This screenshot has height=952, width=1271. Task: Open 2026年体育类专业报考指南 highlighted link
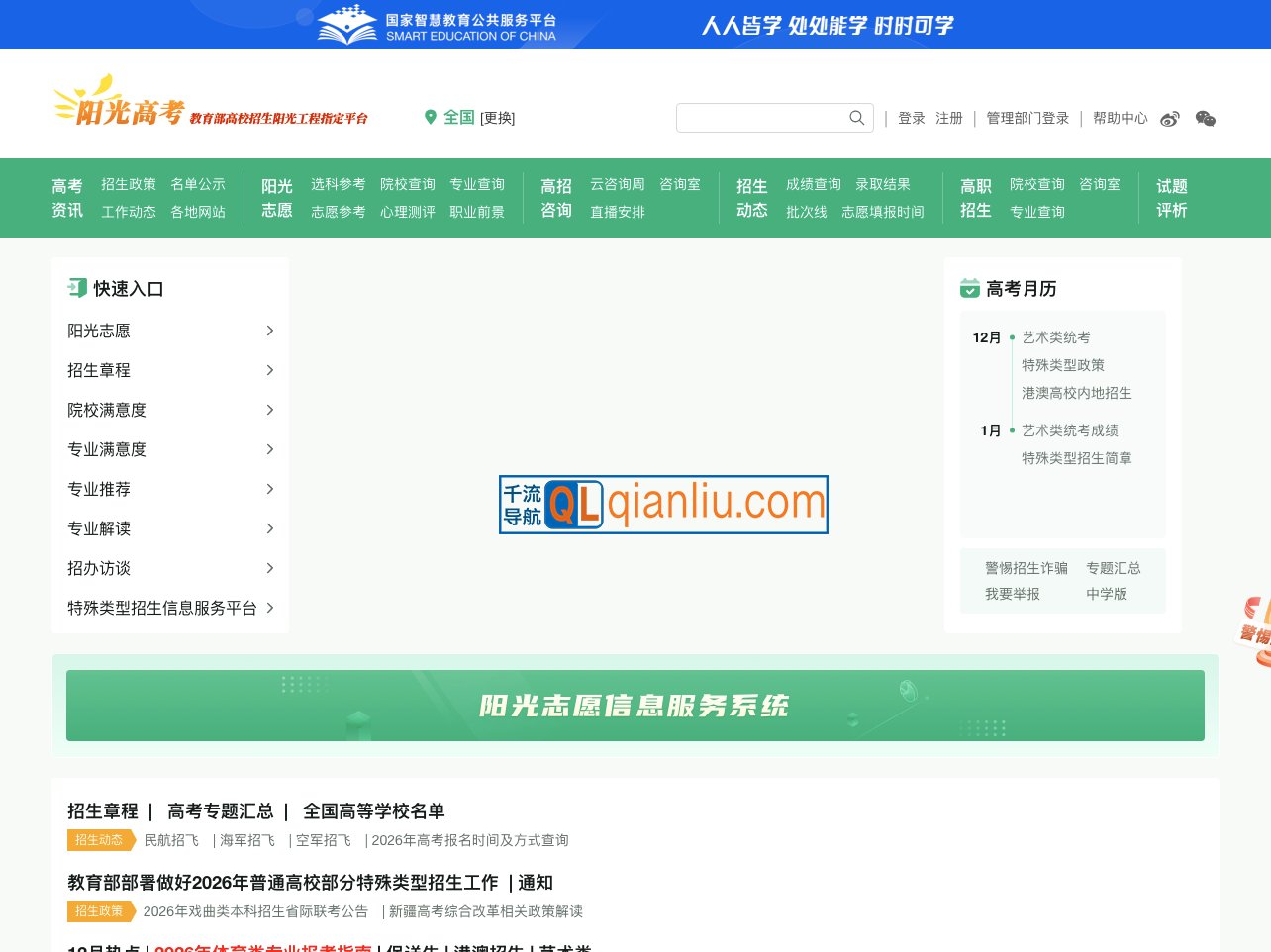coord(264,948)
